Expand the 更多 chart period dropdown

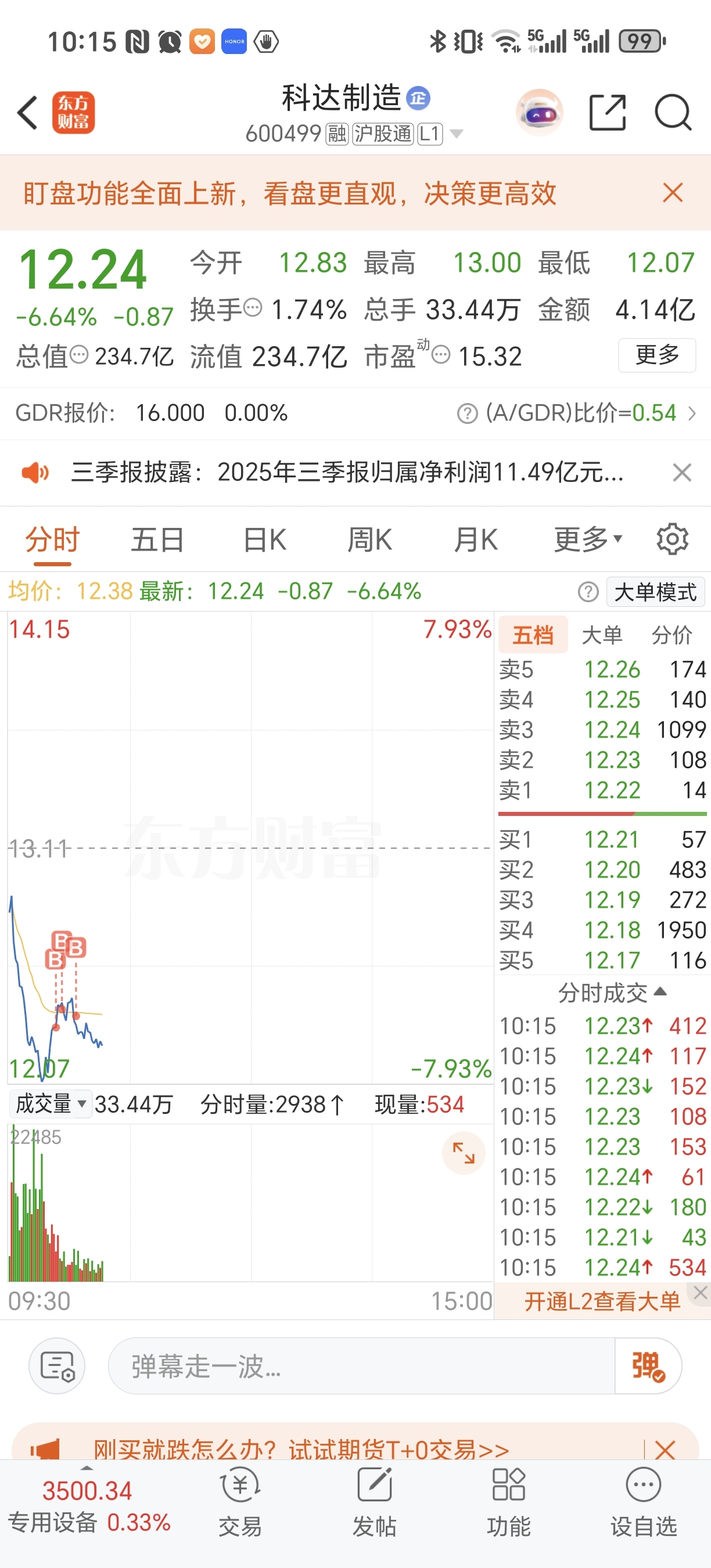tap(588, 540)
